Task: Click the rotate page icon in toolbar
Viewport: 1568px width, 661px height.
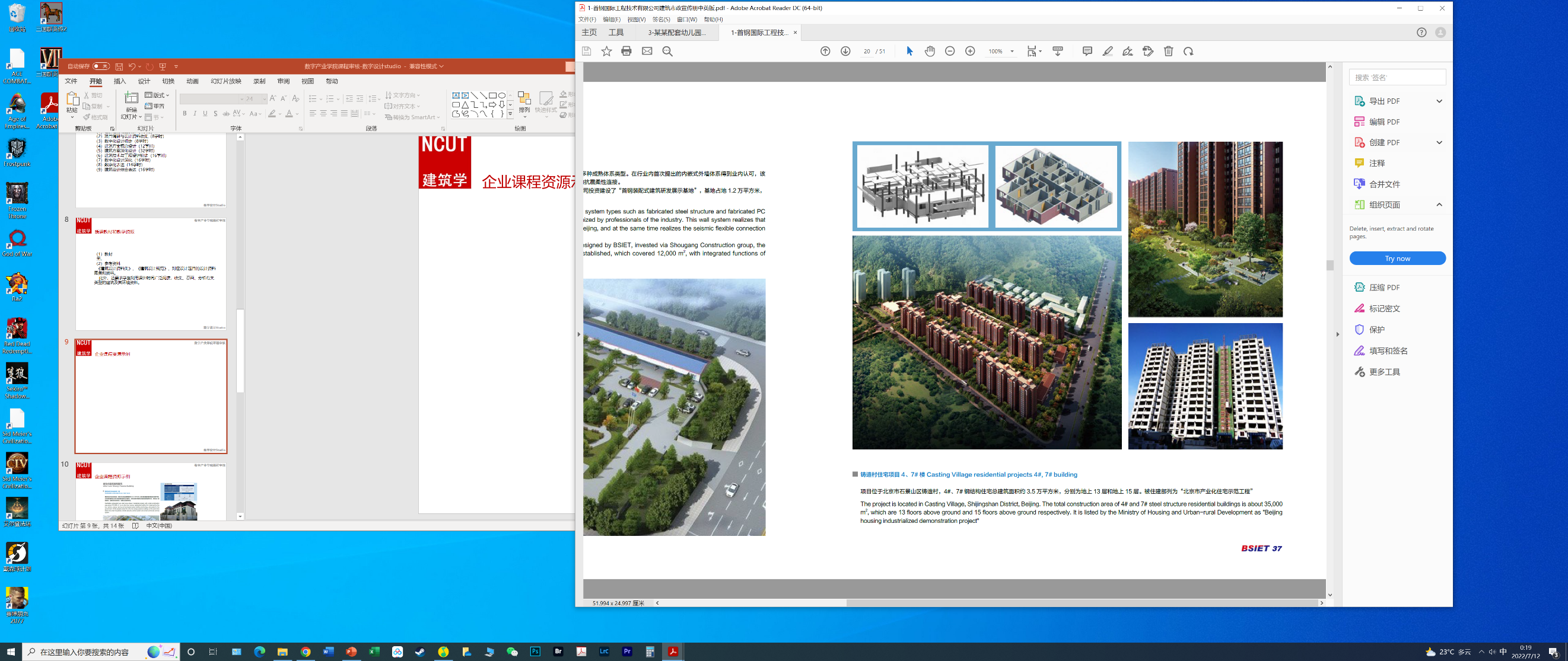Action: coord(1188,51)
